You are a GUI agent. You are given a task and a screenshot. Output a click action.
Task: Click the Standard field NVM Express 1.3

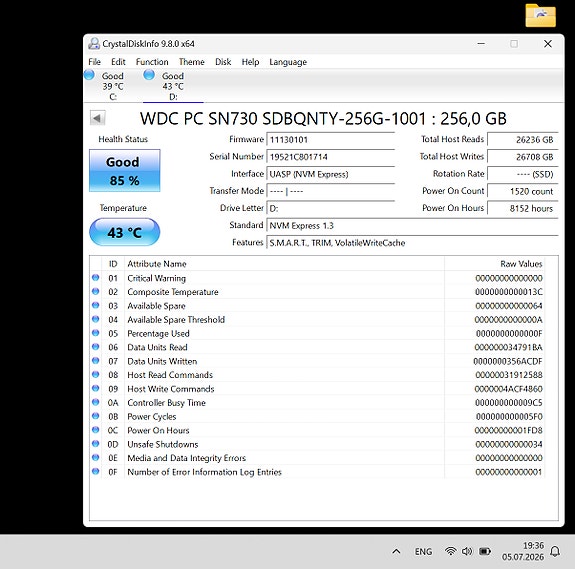(x=413, y=226)
